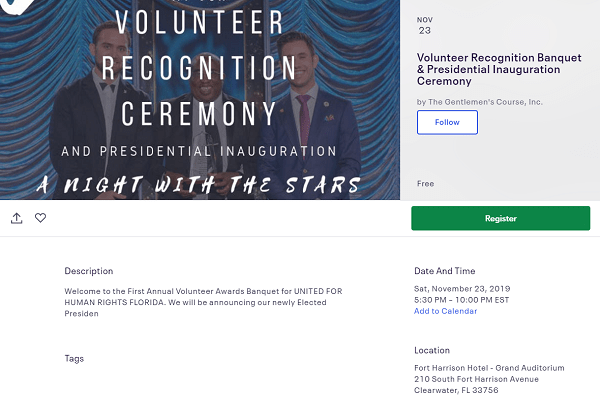Screen dimensions: 600x397
Task: Click the white logo above the banner
Action: (x=17, y=7)
